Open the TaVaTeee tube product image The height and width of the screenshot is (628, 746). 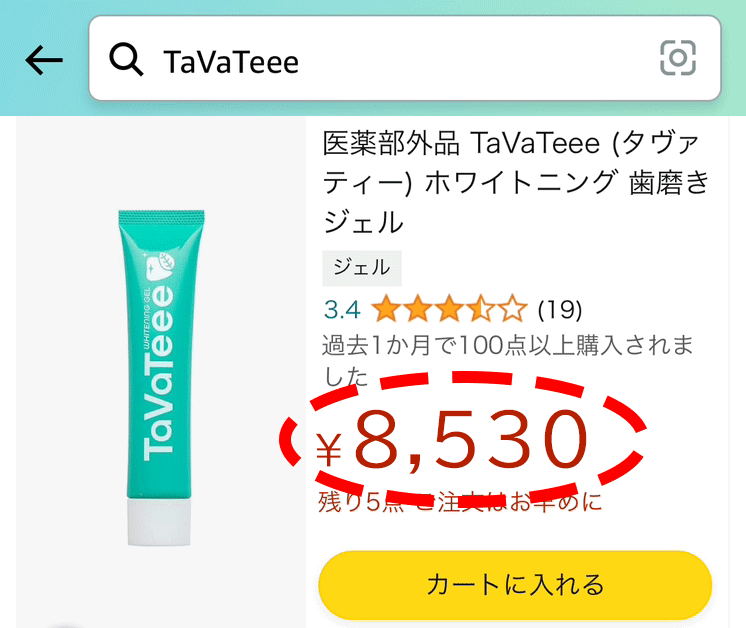[161, 376]
